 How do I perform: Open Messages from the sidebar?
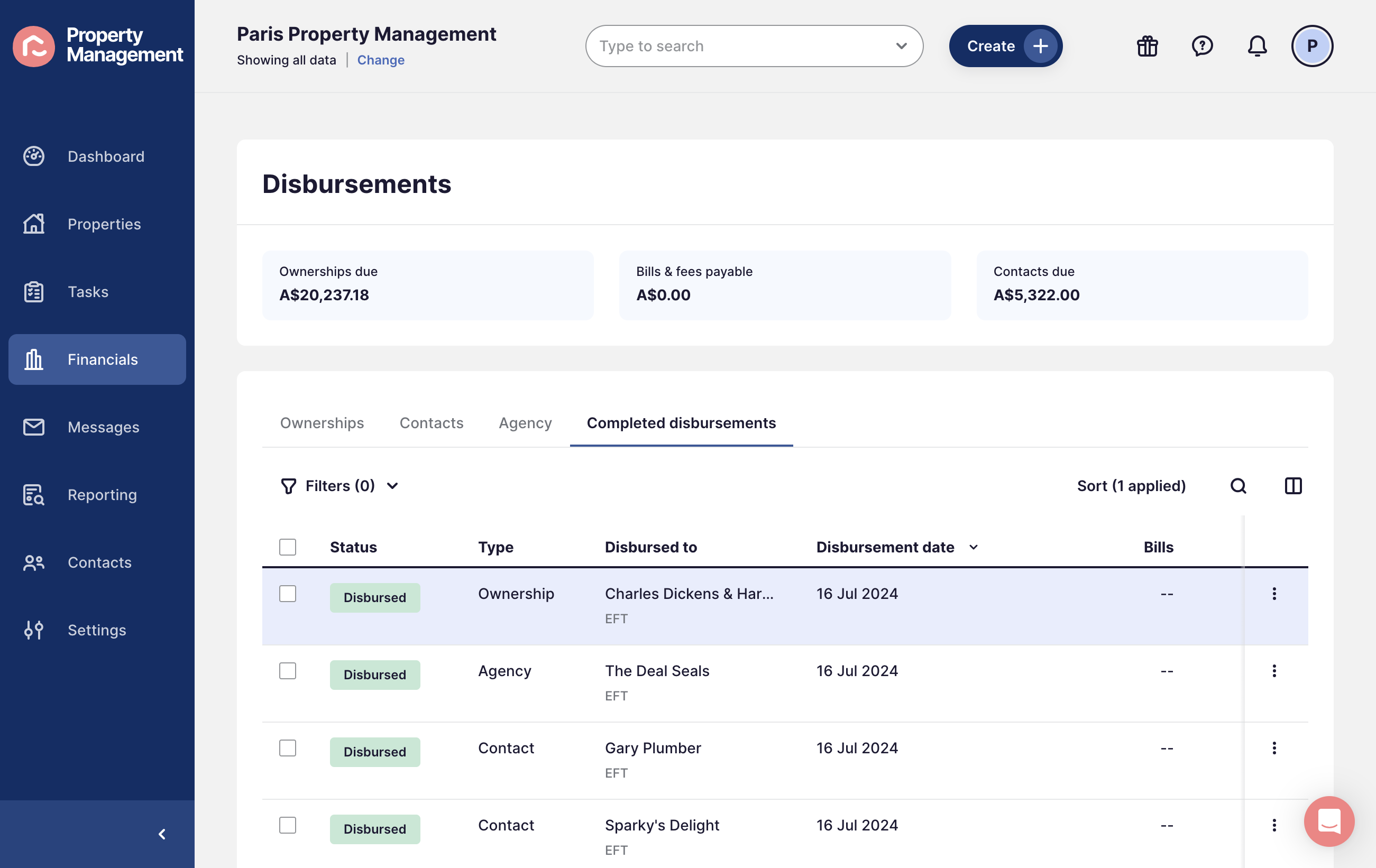coord(97,427)
